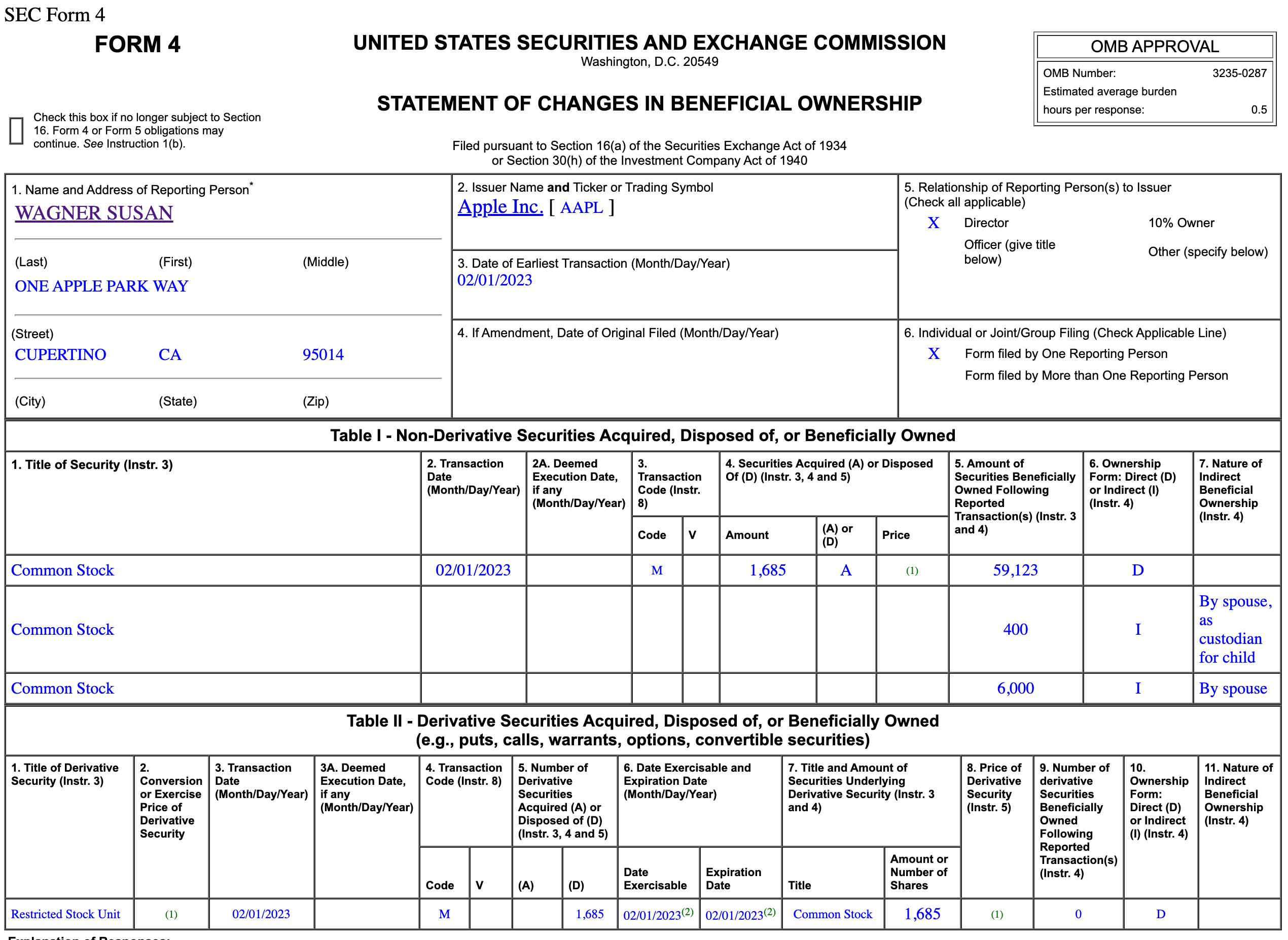1288x940 pixels.
Task: Check the no longer subject to Section 16 box
Action: click(x=17, y=130)
